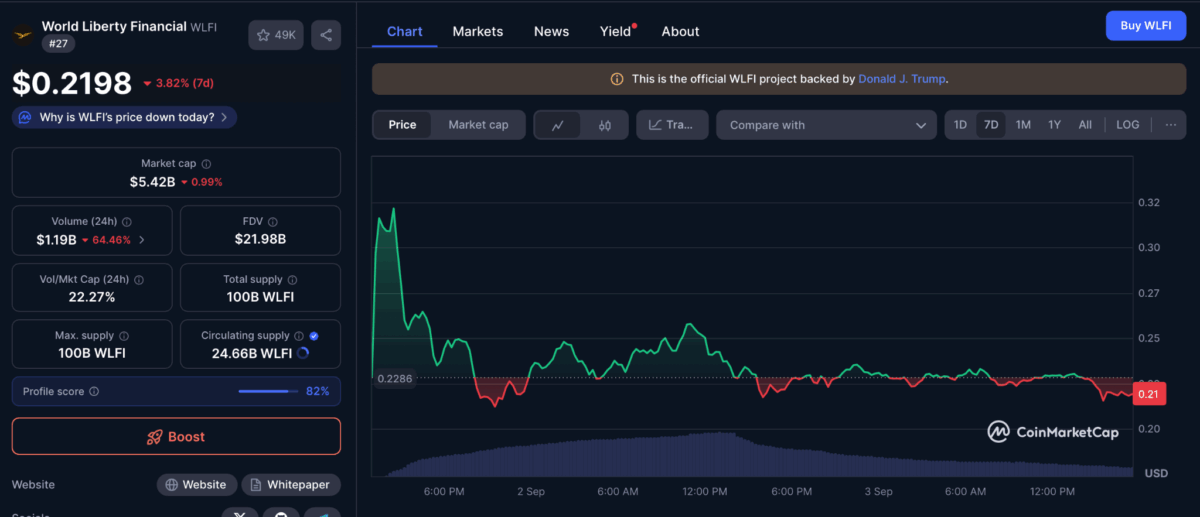
Task: Follow the Donald J. Trump link
Action: point(901,79)
